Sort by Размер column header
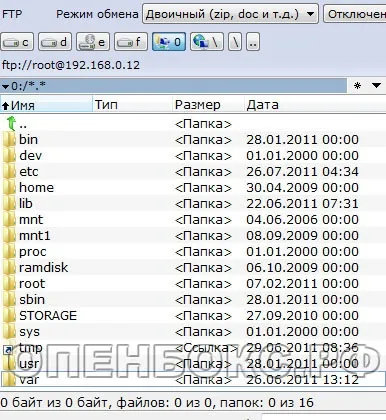This screenshot has height=420, width=386. (x=208, y=105)
